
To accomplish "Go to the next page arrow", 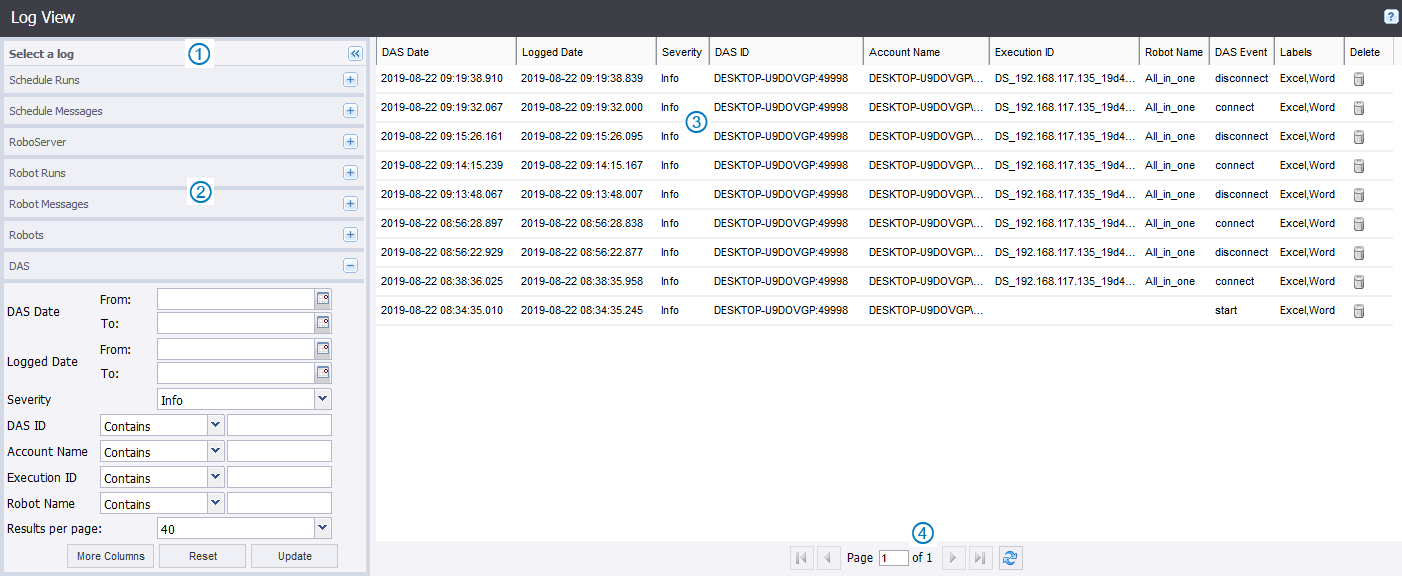I will [954, 558].
